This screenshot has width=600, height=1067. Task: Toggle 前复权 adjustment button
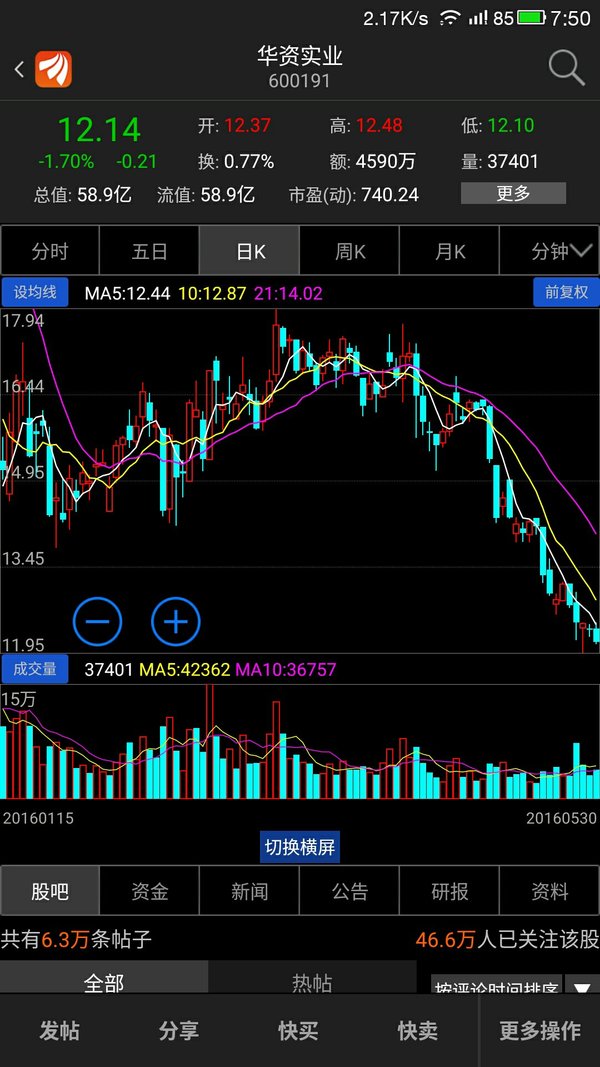click(566, 293)
